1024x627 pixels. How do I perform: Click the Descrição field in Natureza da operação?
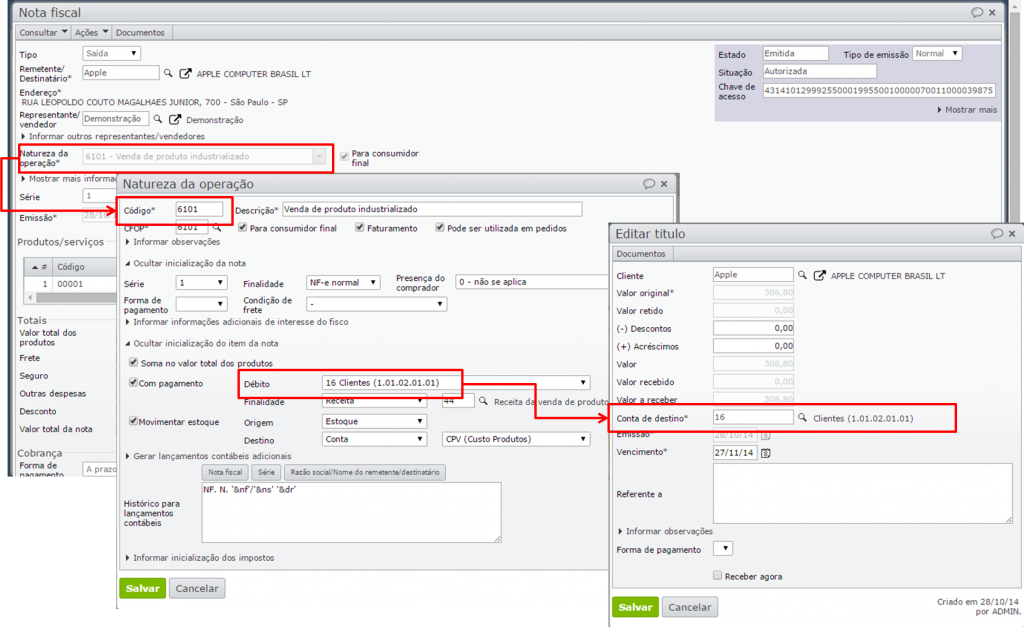tap(432, 209)
